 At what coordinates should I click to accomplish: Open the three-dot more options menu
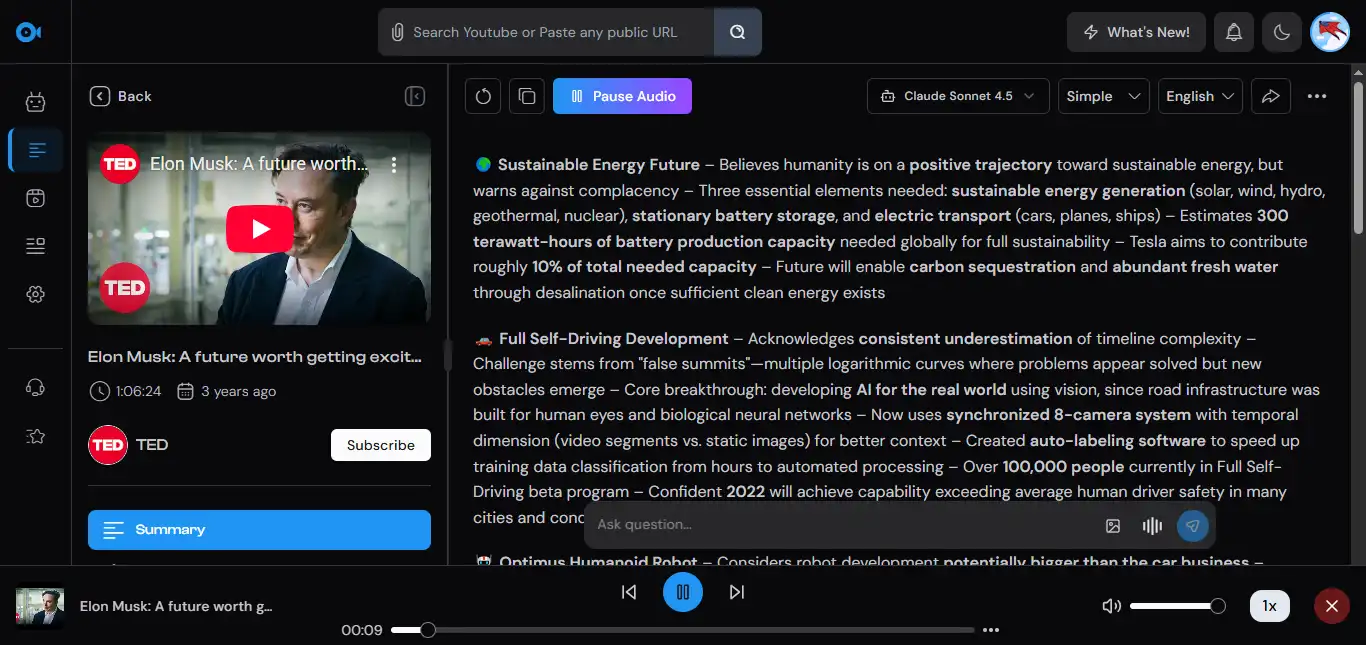click(x=1316, y=96)
